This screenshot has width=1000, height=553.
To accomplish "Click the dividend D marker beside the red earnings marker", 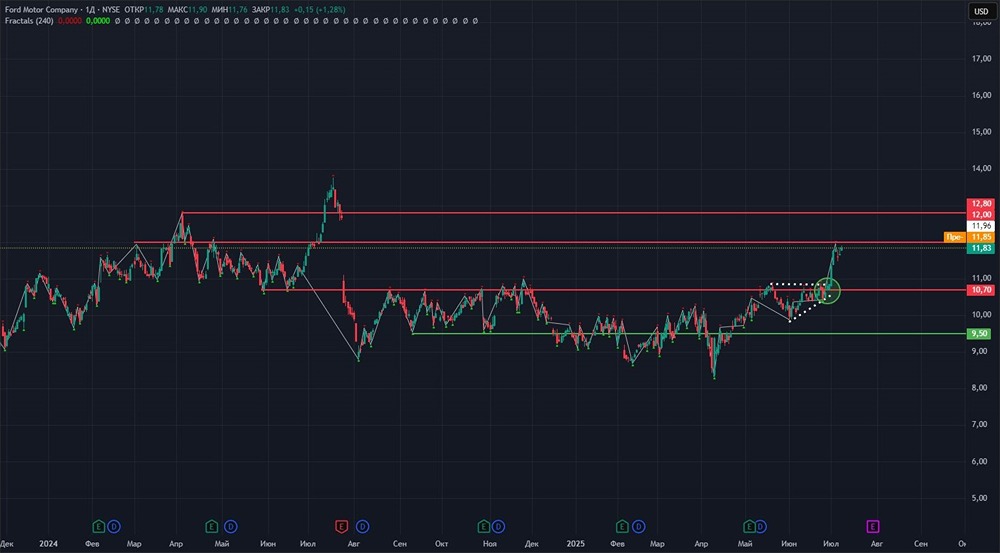I will click(x=361, y=525).
